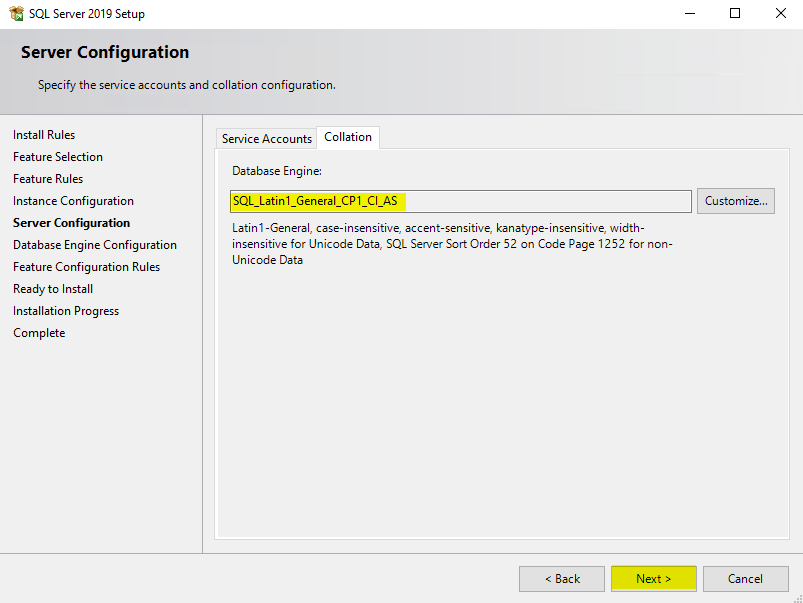803x603 pixels.
Task: Click Feature Selection step in sidebar
Action: tap(58, 157)
